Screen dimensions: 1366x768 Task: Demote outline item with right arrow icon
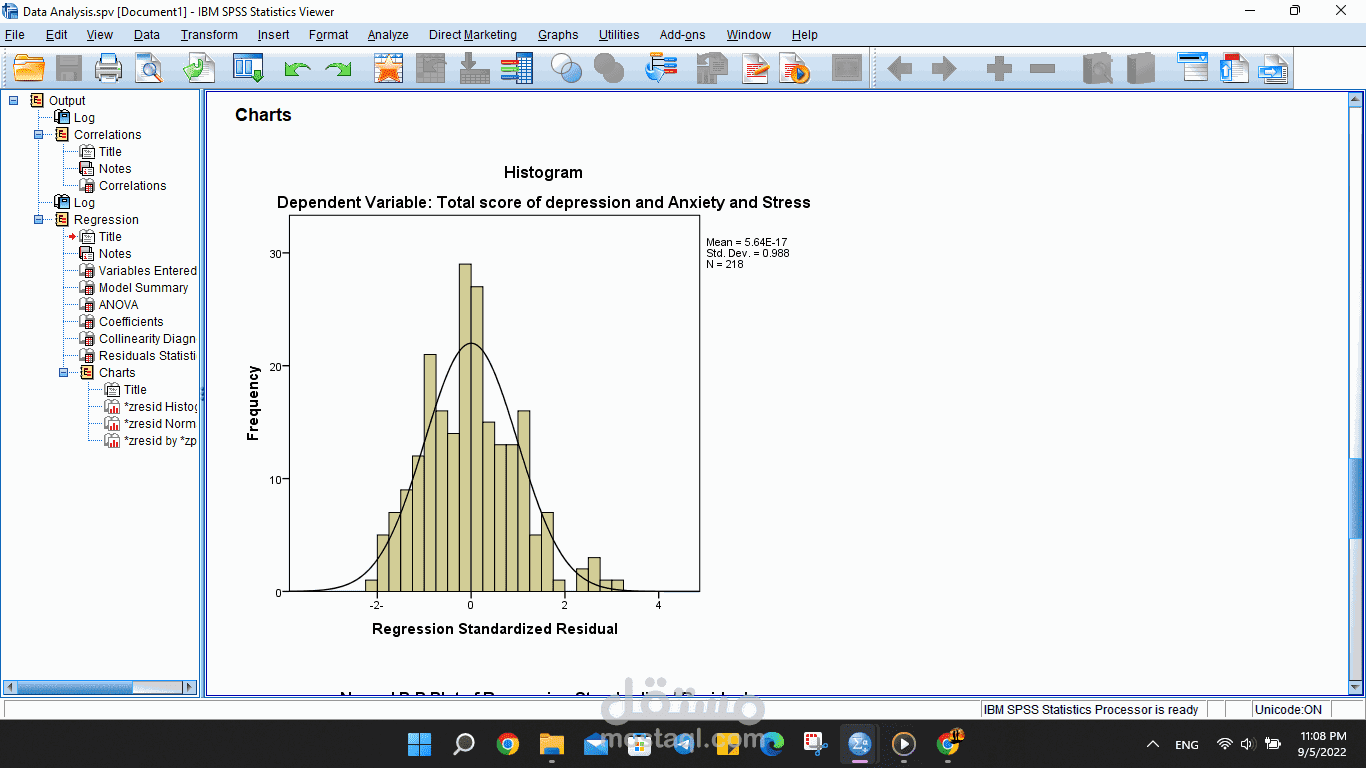pos(943,68)
